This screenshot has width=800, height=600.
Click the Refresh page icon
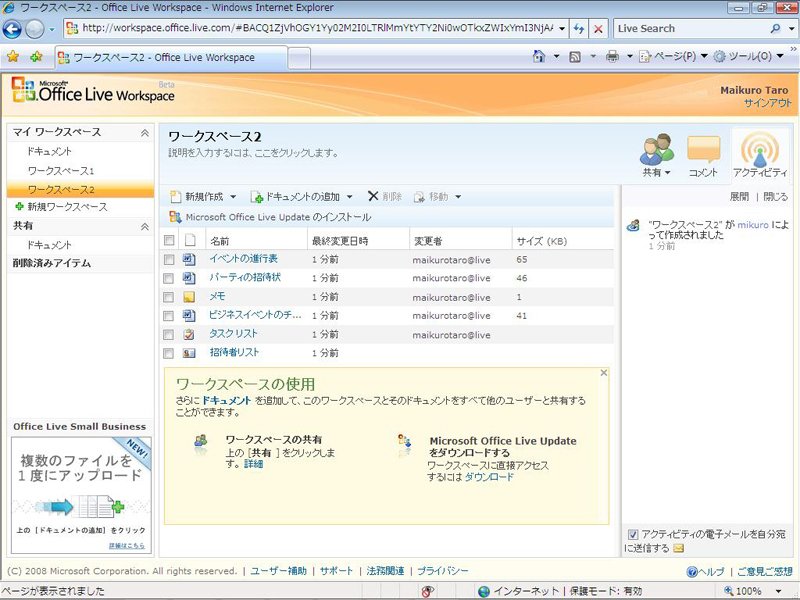(579, 29)
